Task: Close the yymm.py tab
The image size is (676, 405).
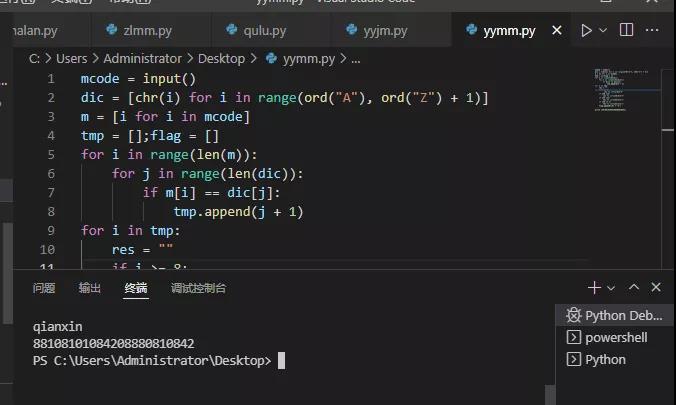Action: pyautogui.click(x=557, y=30)
